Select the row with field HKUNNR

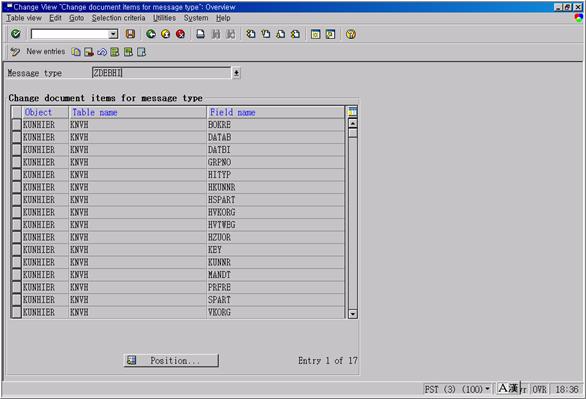pyautogui.click(x=16, y=187)
